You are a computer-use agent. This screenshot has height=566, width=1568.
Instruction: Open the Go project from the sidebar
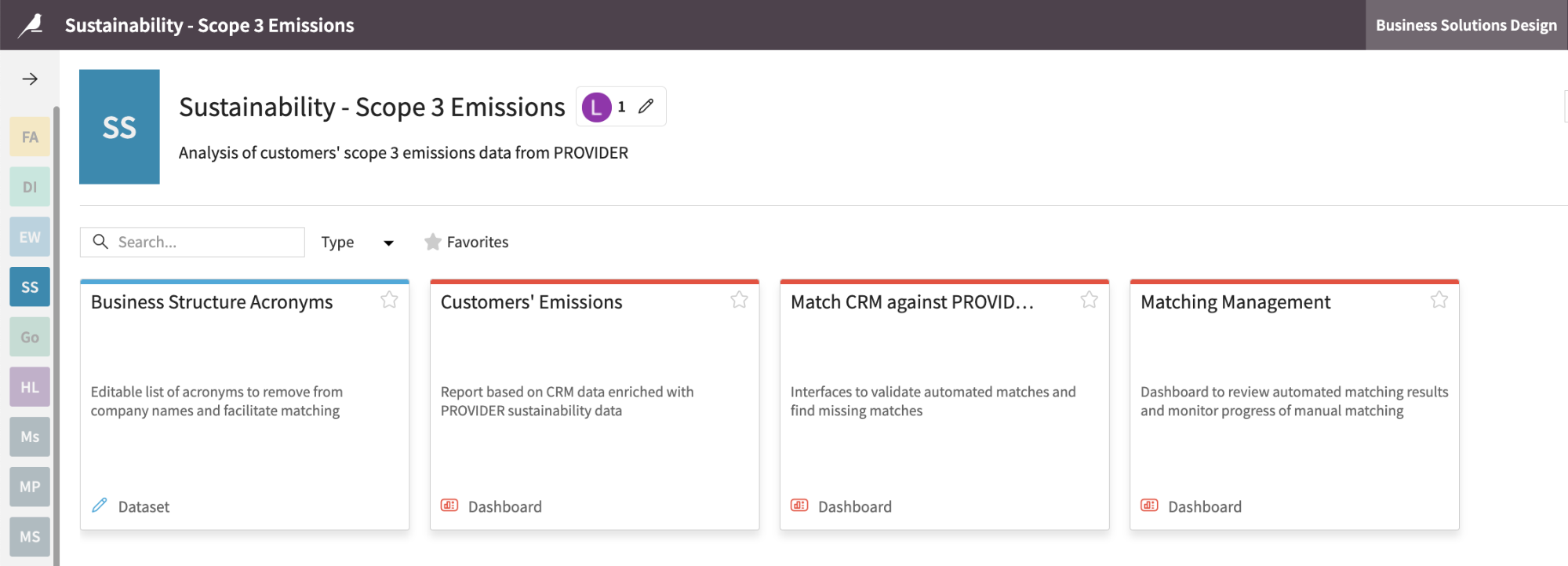click(x=29, y=337)
